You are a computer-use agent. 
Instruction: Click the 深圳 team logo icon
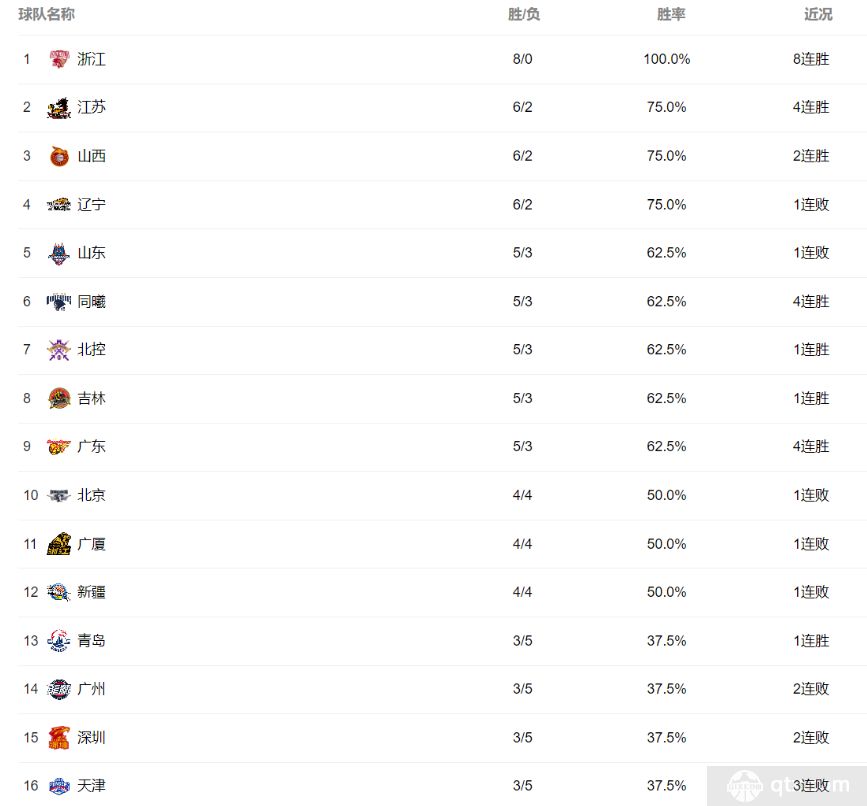[59, 737]
